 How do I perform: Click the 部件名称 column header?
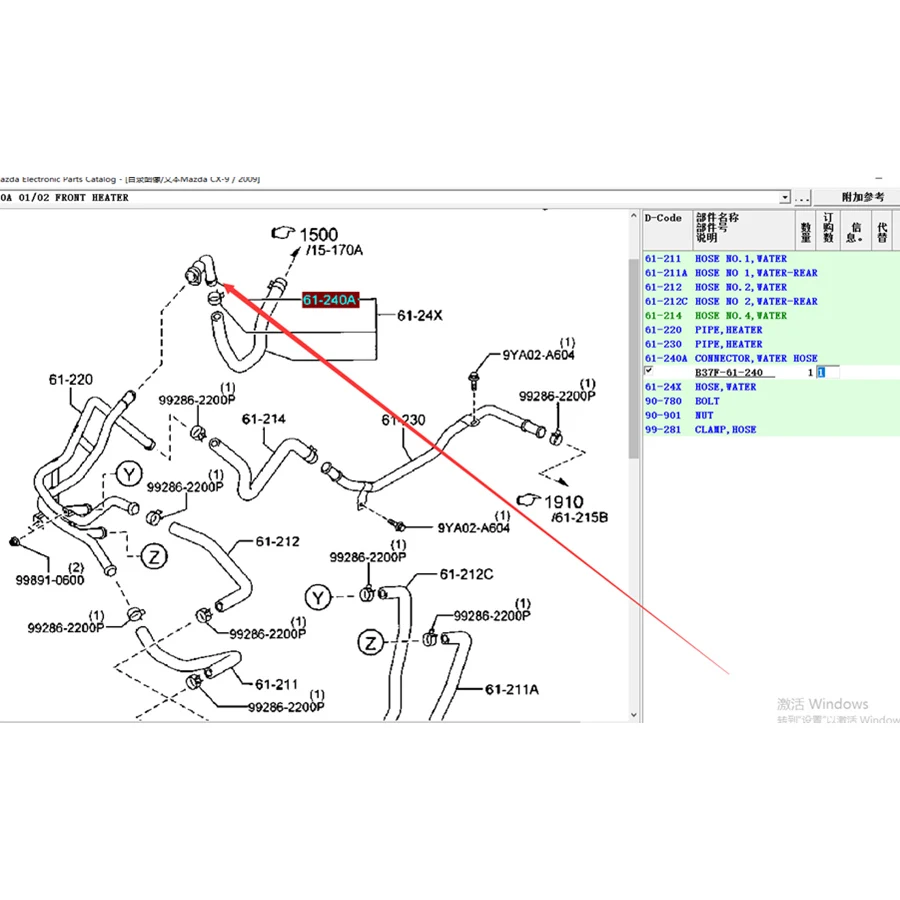(x=744, y=230)
